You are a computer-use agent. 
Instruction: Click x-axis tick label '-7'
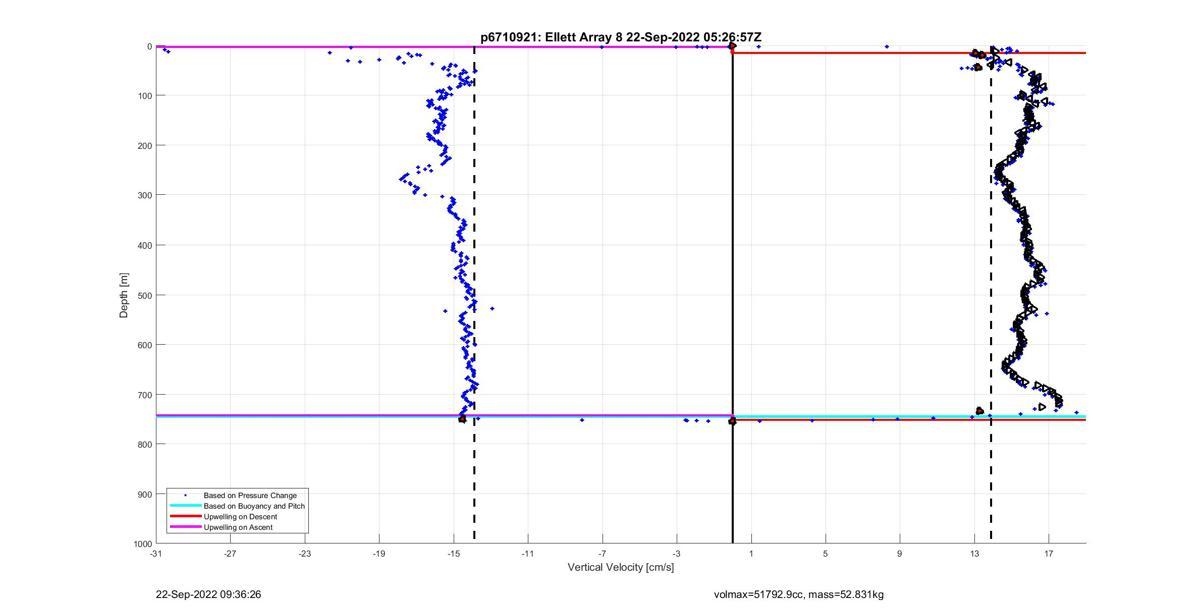(602, 553)
